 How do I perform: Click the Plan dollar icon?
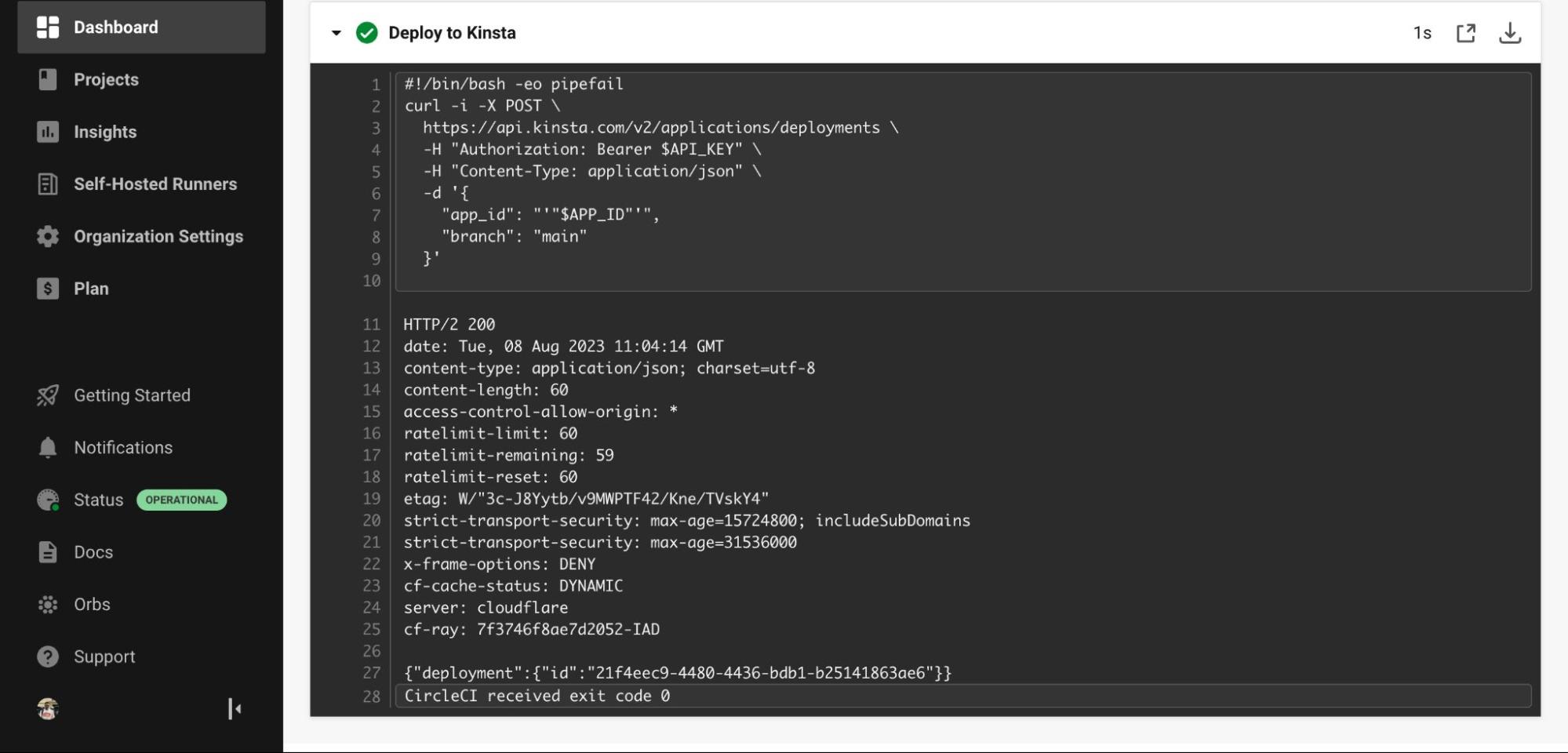pos(48,289)
